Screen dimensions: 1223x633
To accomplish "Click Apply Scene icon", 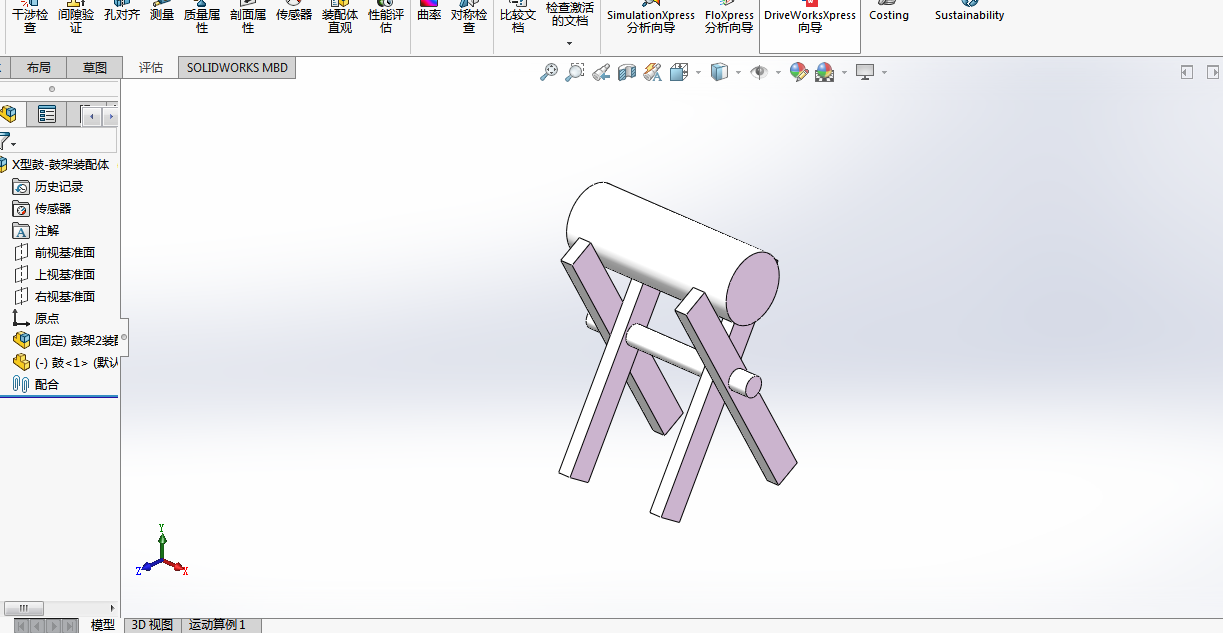I will [x=824, y=72].
